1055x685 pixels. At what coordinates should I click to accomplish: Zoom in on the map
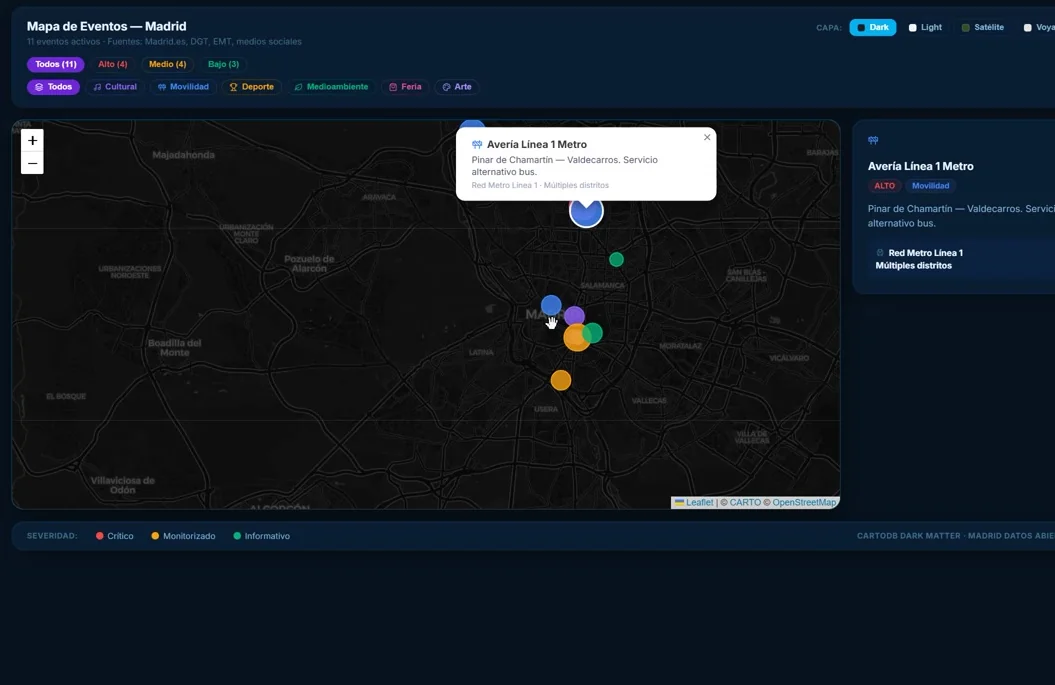coord(32,141)
